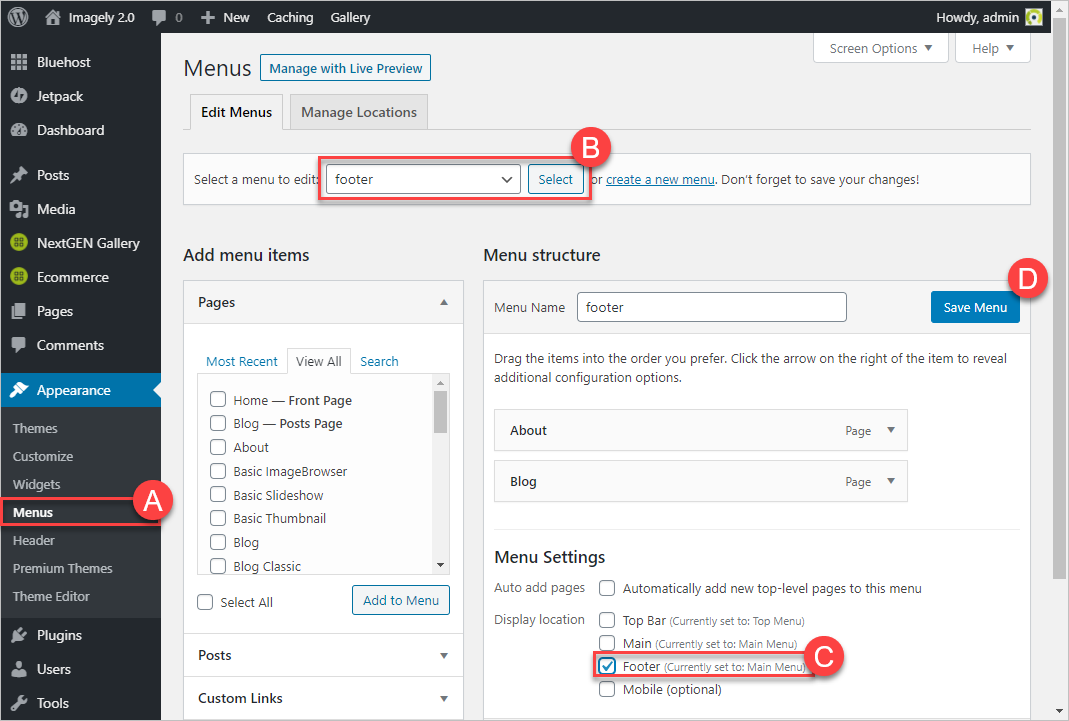The width and height of the screenshot is (1069, 721).
Task: Click the admin avatar icon
Action: coord(1034,18)
